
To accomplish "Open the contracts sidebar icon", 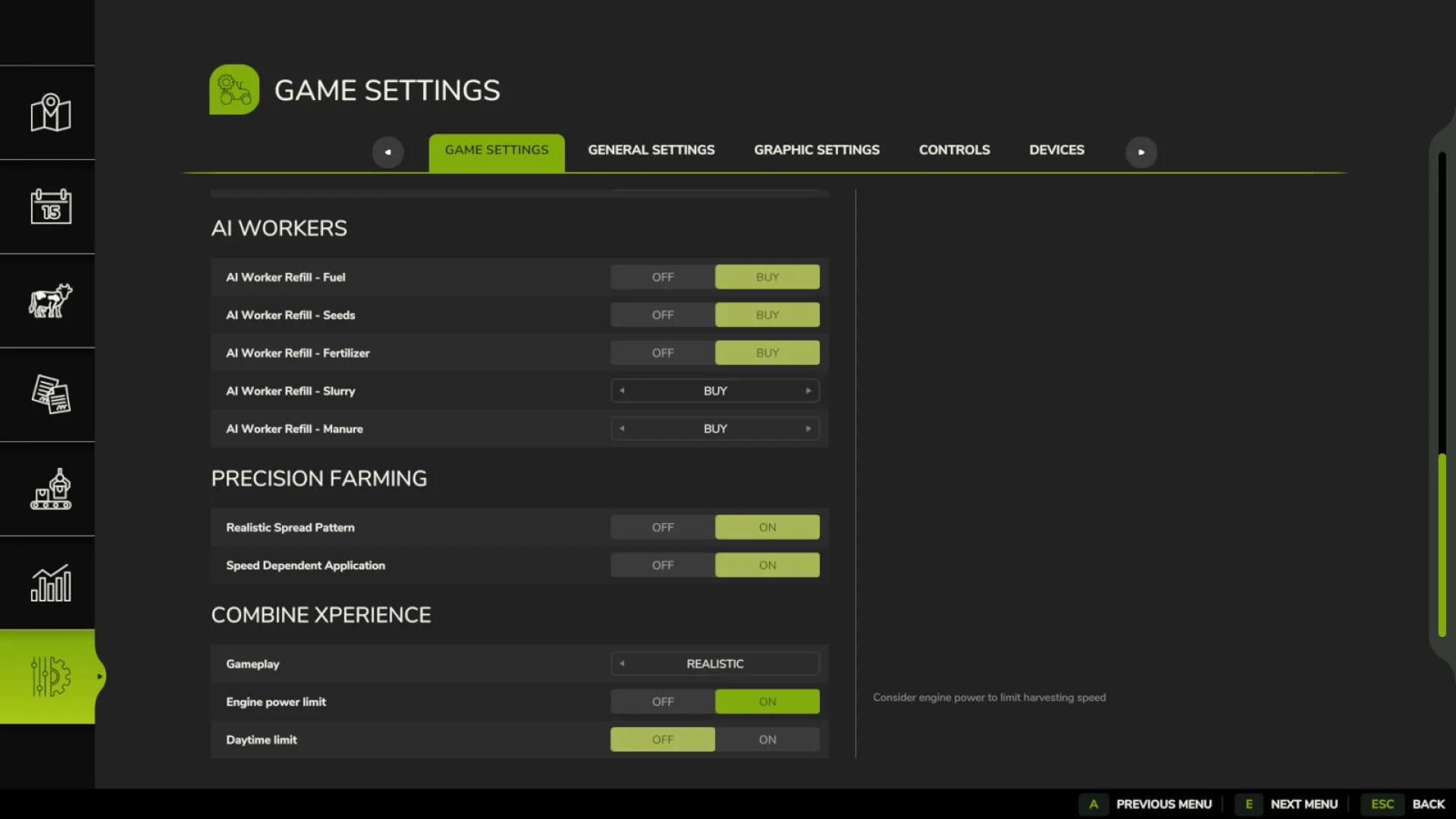I will click(49, 395).
